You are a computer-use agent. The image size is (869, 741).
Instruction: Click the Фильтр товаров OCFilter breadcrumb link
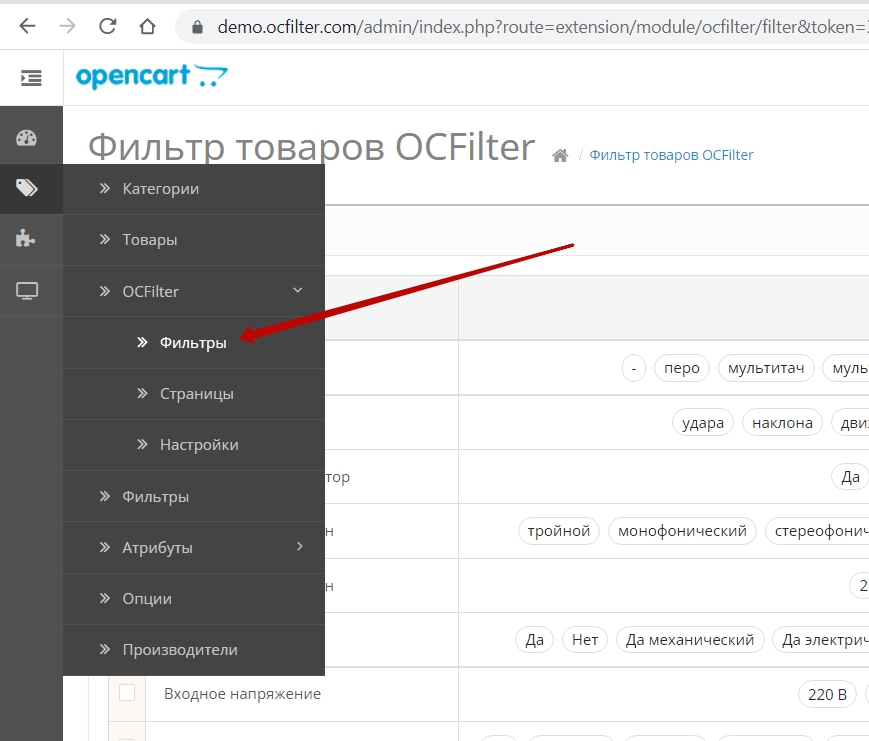coord(671,155)
